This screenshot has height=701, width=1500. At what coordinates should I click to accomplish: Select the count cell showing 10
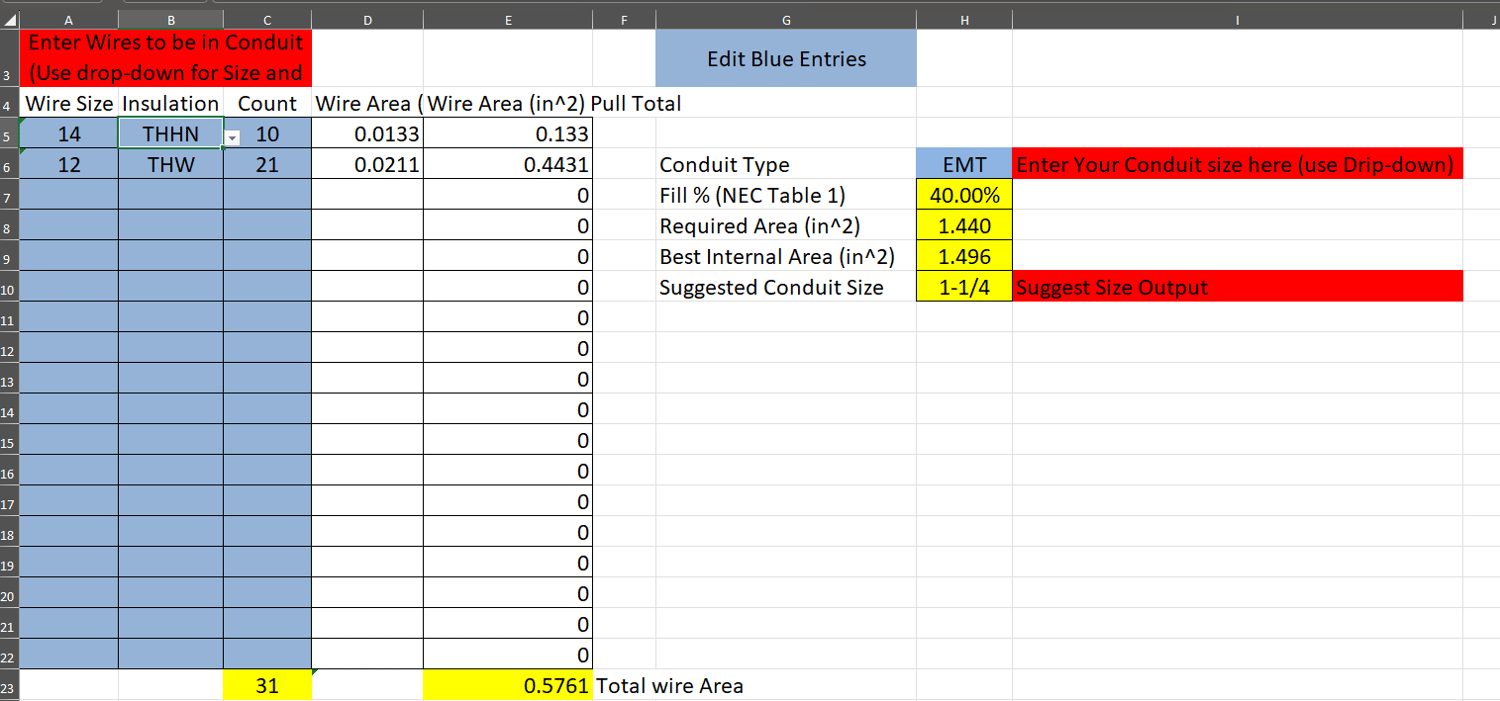point(267,134)
